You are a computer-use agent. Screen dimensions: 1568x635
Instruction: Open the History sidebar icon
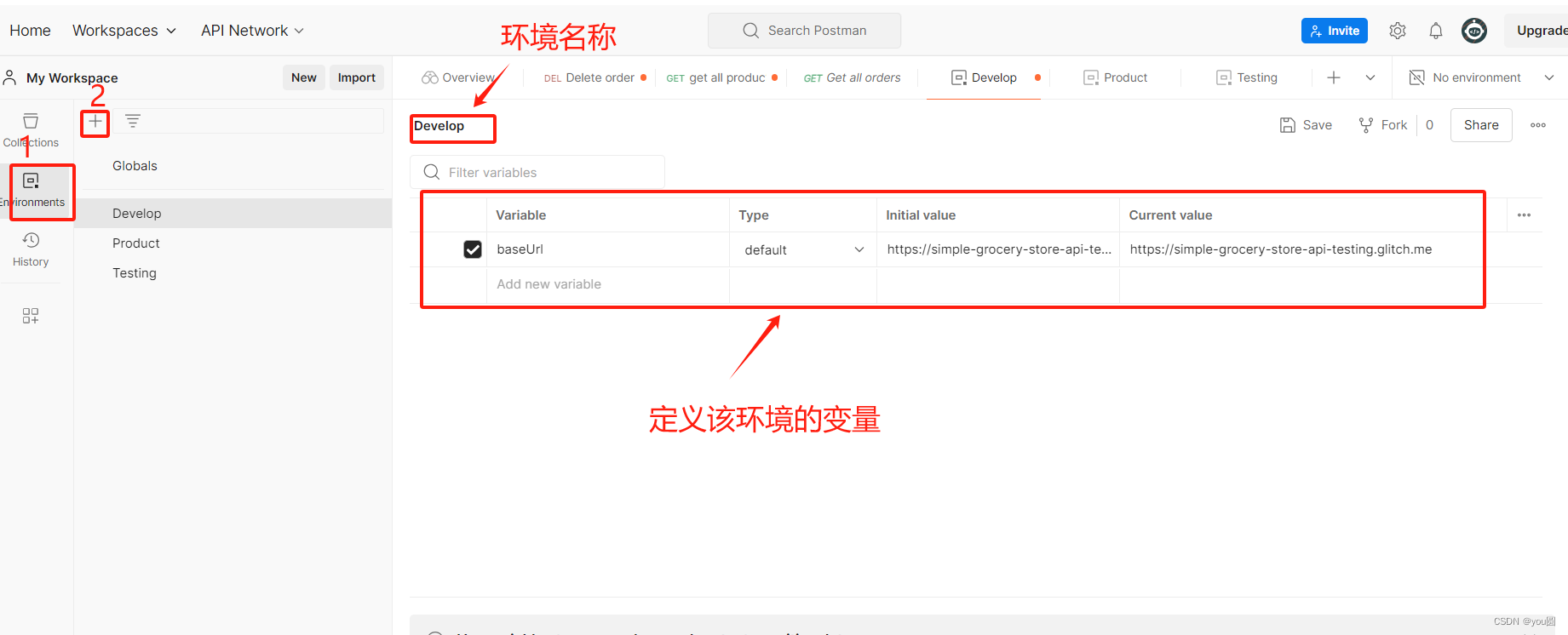pyautogui.click(x=31, y=249)
